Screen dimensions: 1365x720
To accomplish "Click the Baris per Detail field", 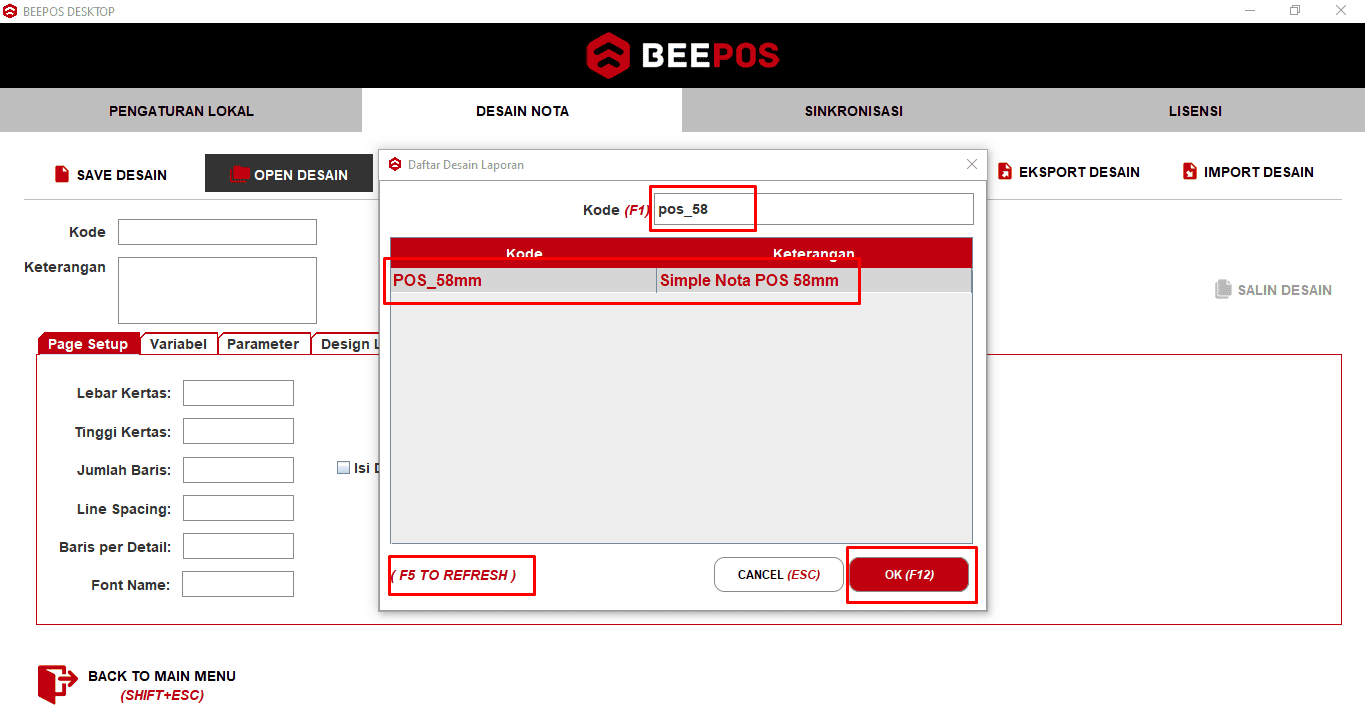I will pos(238,546).
